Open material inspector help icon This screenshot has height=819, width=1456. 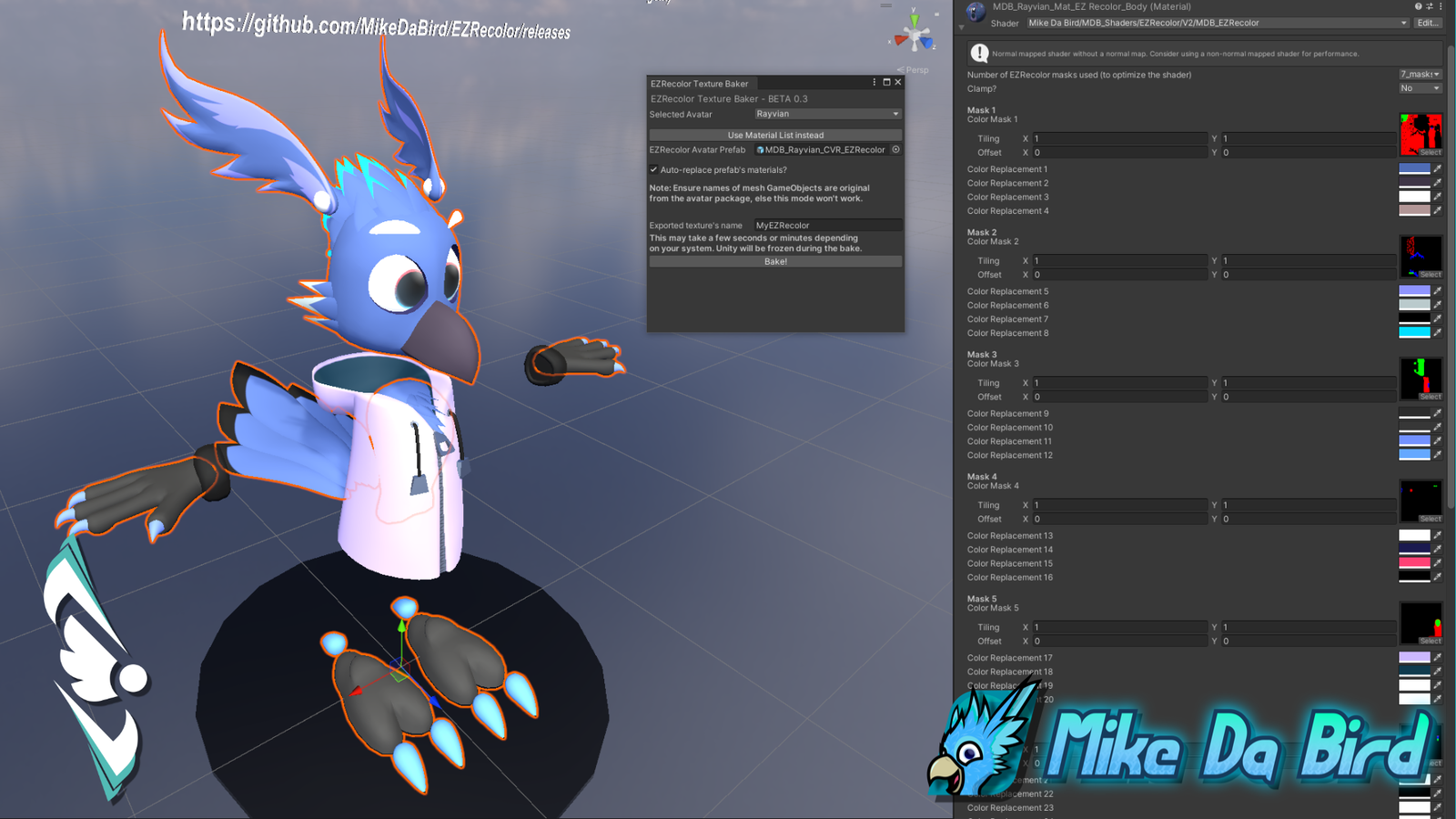coord(1418,6)
